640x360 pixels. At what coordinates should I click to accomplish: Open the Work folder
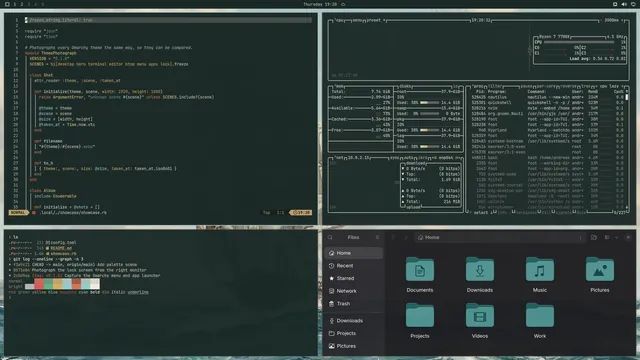click(x=540, y=320)
